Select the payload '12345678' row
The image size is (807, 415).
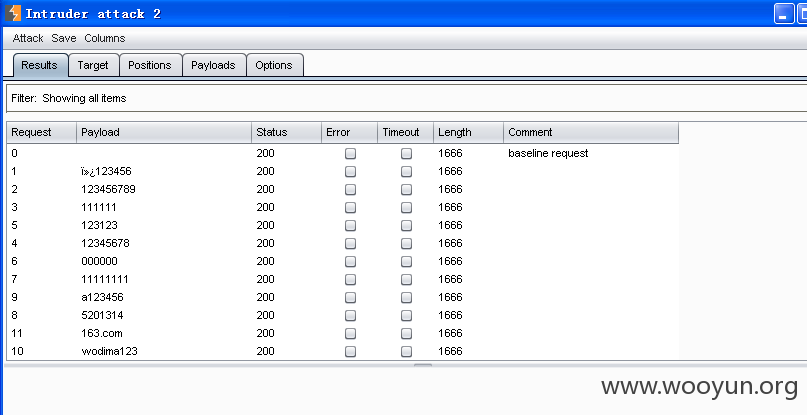343,244
